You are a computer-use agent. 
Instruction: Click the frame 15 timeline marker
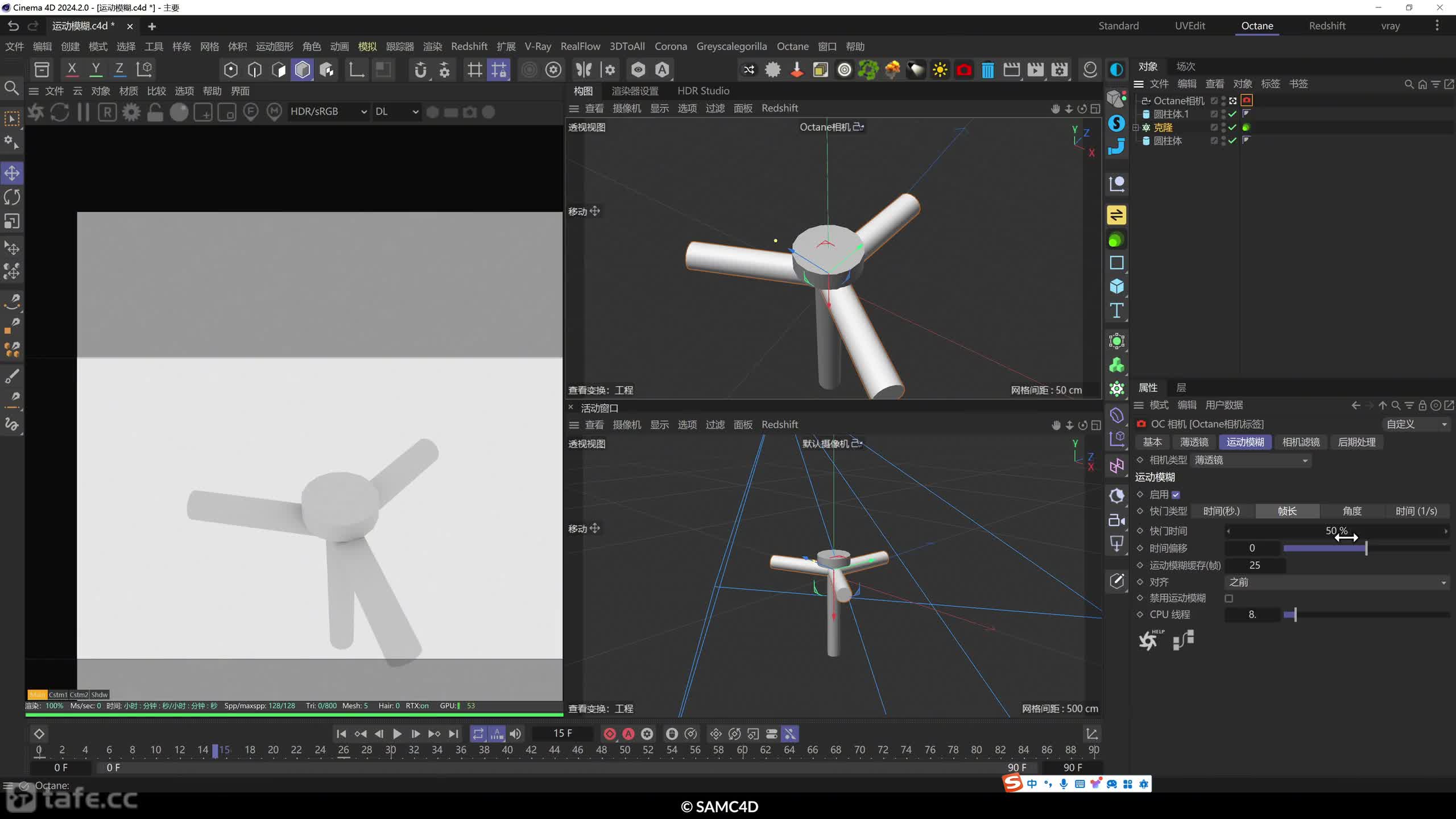coord(216,751)
